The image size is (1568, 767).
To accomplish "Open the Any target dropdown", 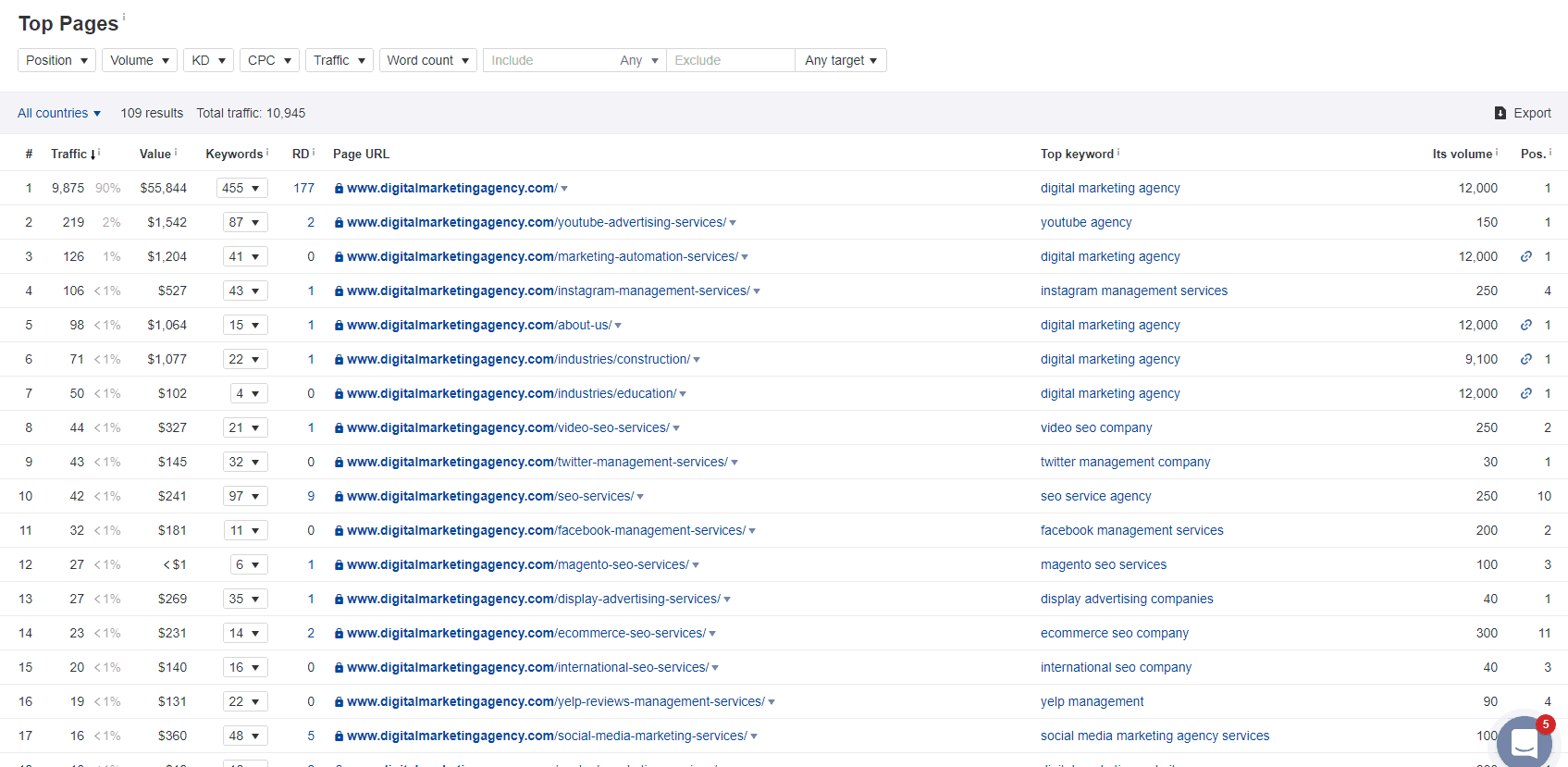I will point(840,60).
